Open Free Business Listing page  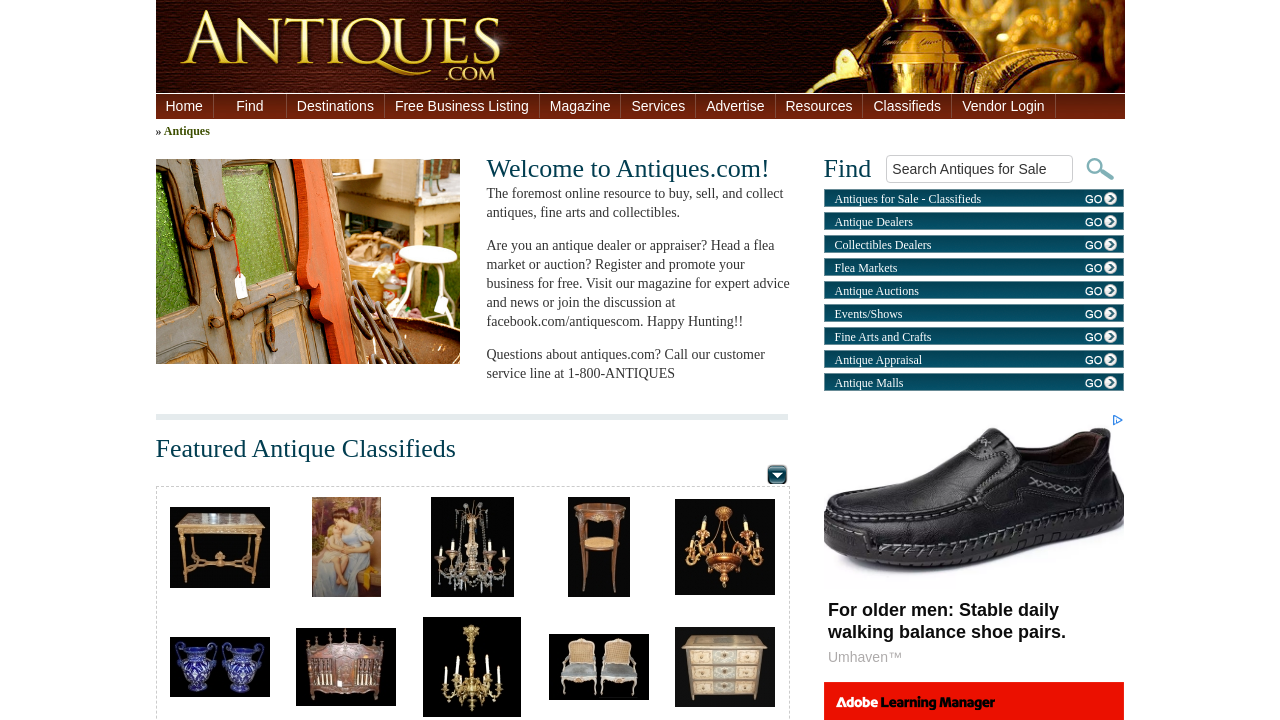click(x=462, y=106)
